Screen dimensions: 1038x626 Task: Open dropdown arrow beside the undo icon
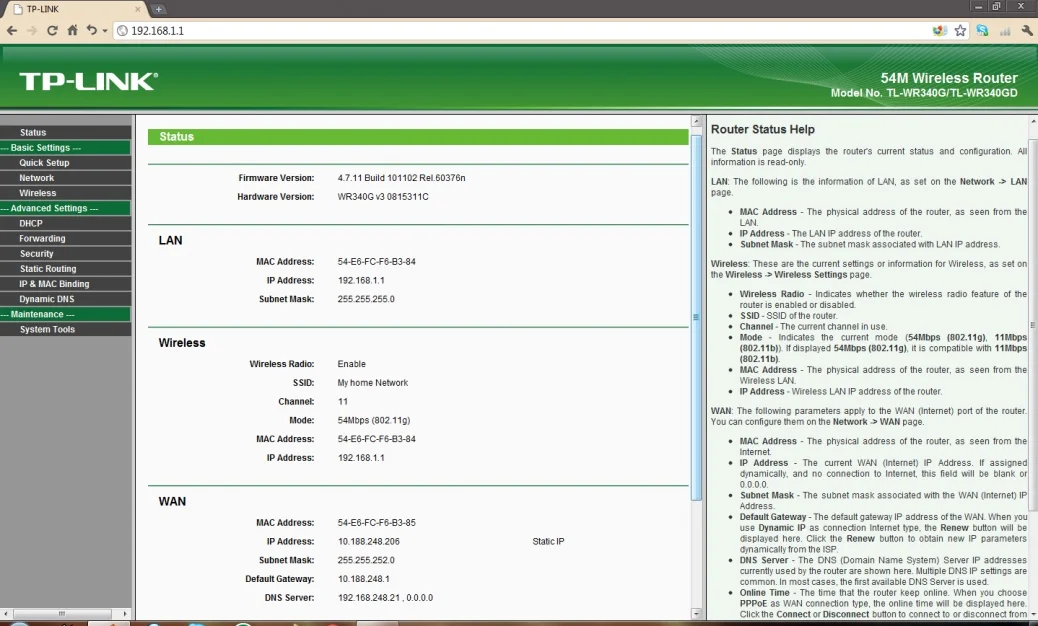click(x=104, y=31)
